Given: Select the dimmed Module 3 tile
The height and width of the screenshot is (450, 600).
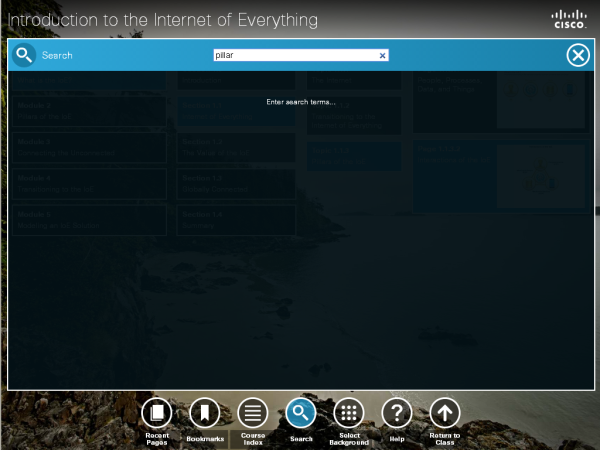Looking at the screenshot, I should pyautogui.click(x=90, y=147).
